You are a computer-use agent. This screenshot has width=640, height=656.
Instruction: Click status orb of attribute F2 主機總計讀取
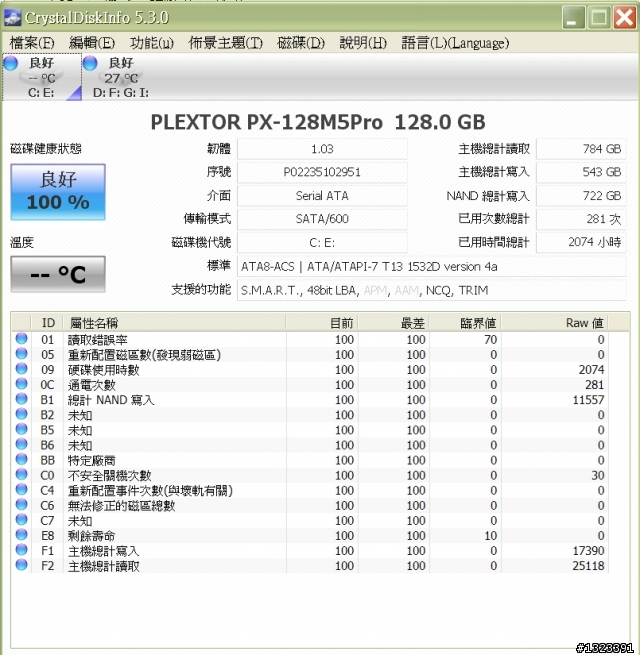click(x=21, y=564)
